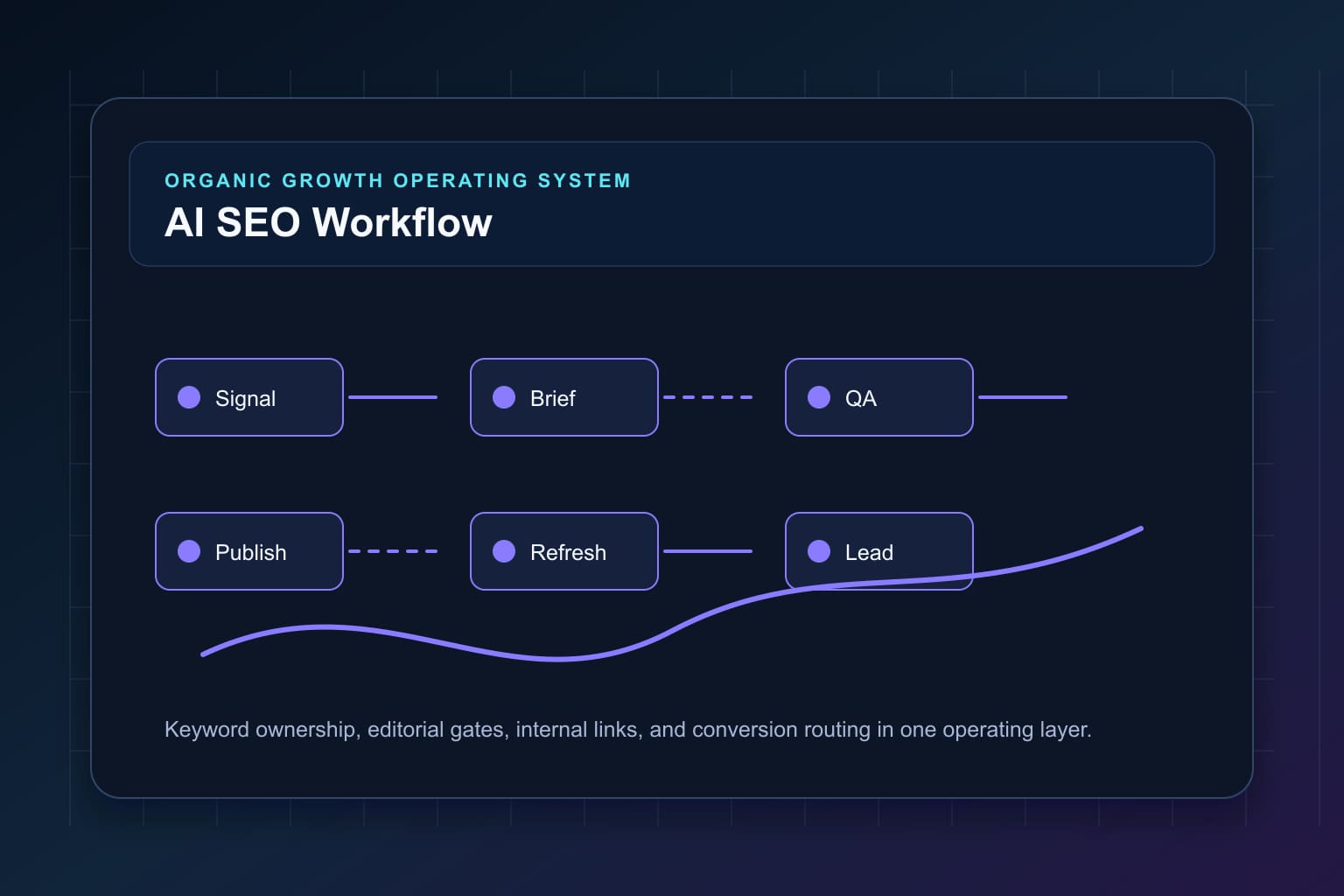Click the purple dot beside Refresh
The image size is (1344, 896).
click(504, 551)
